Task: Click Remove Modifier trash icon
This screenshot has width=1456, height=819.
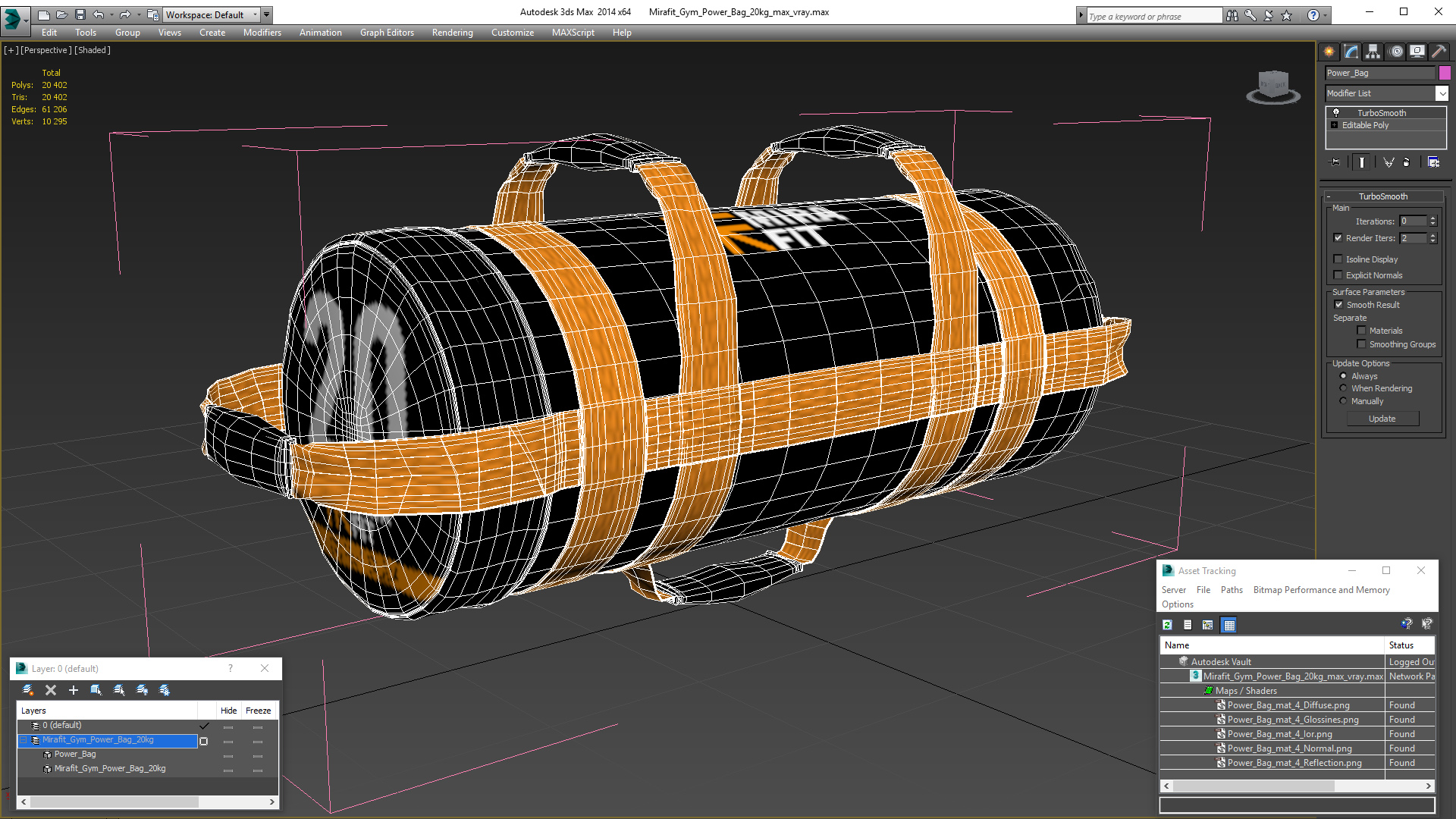Action: click(x=1407, y=162)
